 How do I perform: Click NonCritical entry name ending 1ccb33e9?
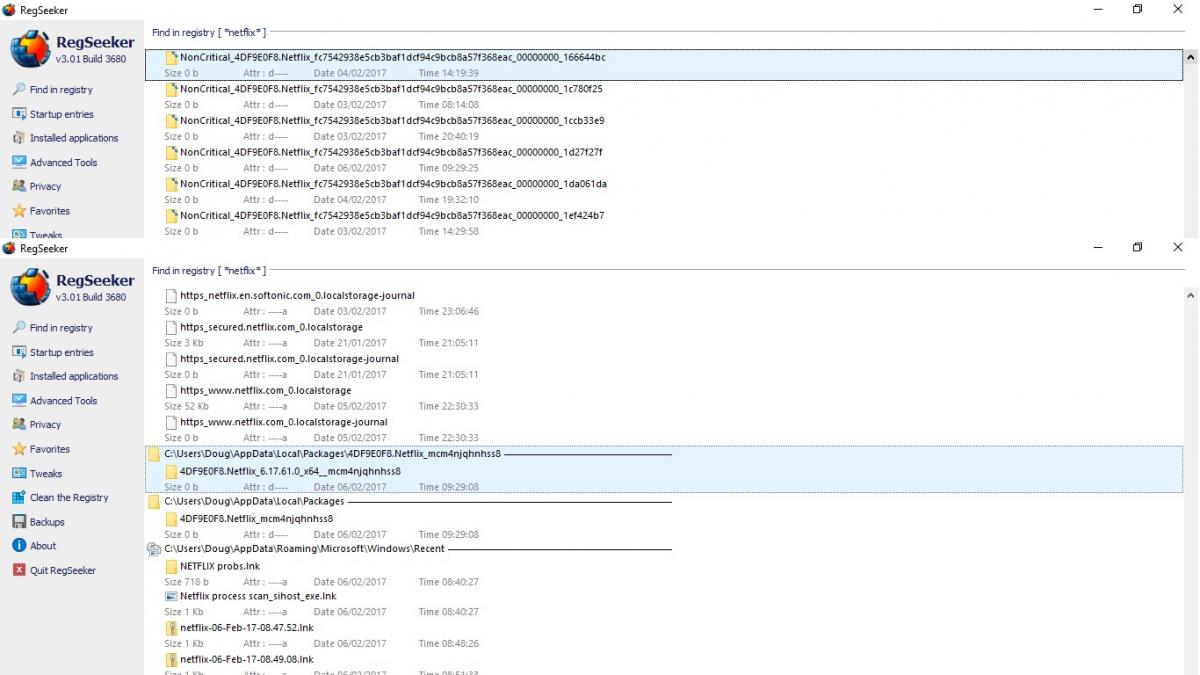[392, 121]
